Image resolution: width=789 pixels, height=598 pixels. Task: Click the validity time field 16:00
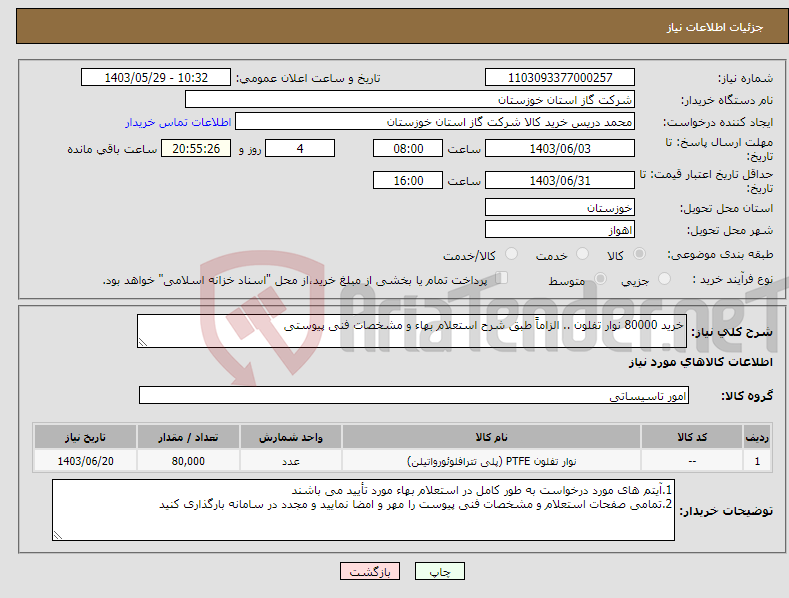(408, 180)
